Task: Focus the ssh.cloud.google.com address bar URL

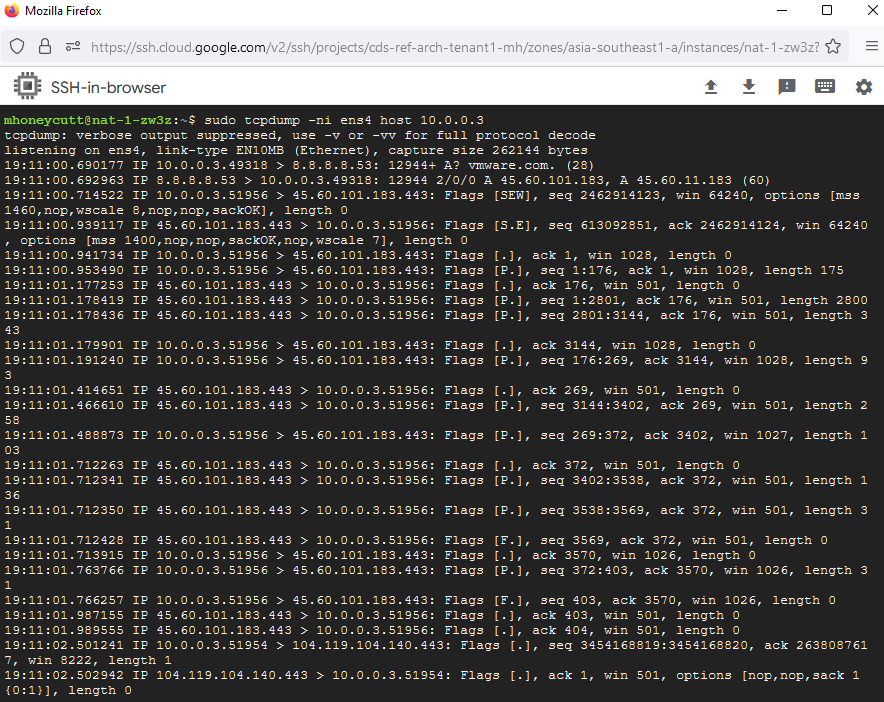Action: click(x=454, y=47)
